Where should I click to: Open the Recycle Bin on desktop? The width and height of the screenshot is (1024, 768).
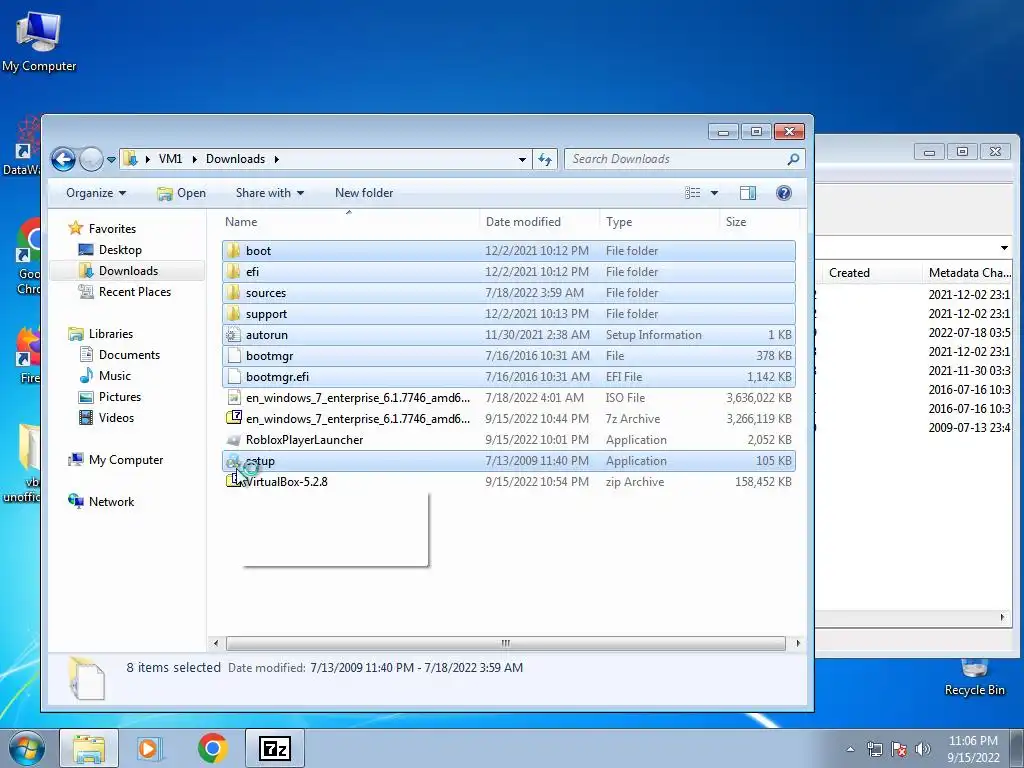974,677
